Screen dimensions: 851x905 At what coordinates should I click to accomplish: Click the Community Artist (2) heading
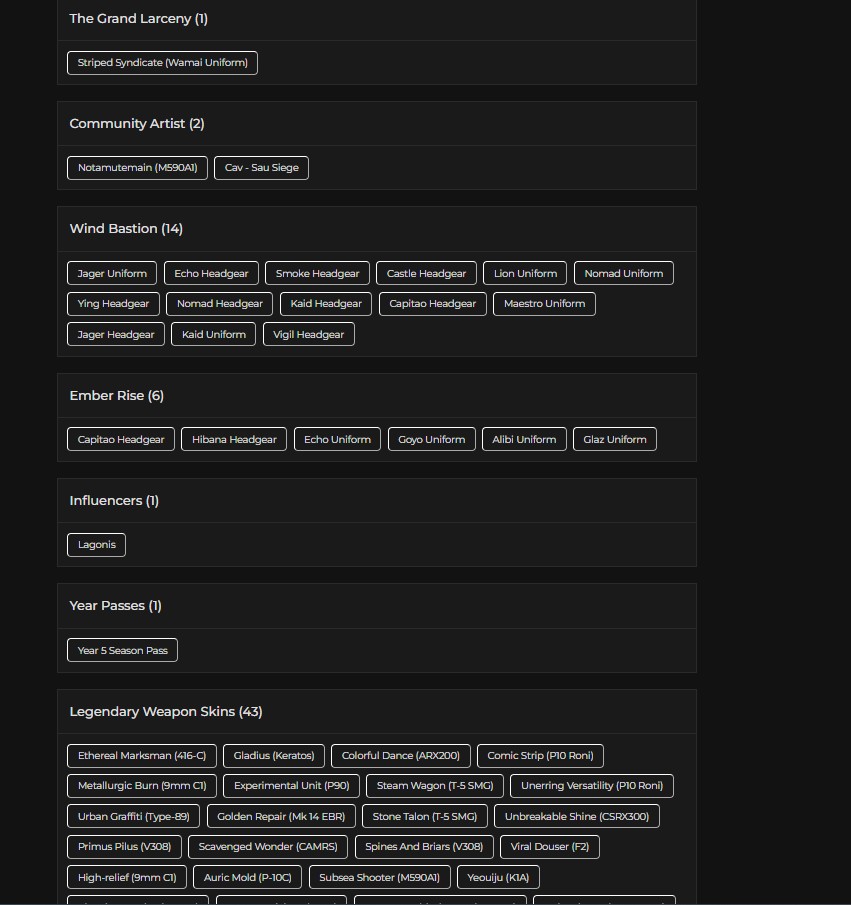137,124
